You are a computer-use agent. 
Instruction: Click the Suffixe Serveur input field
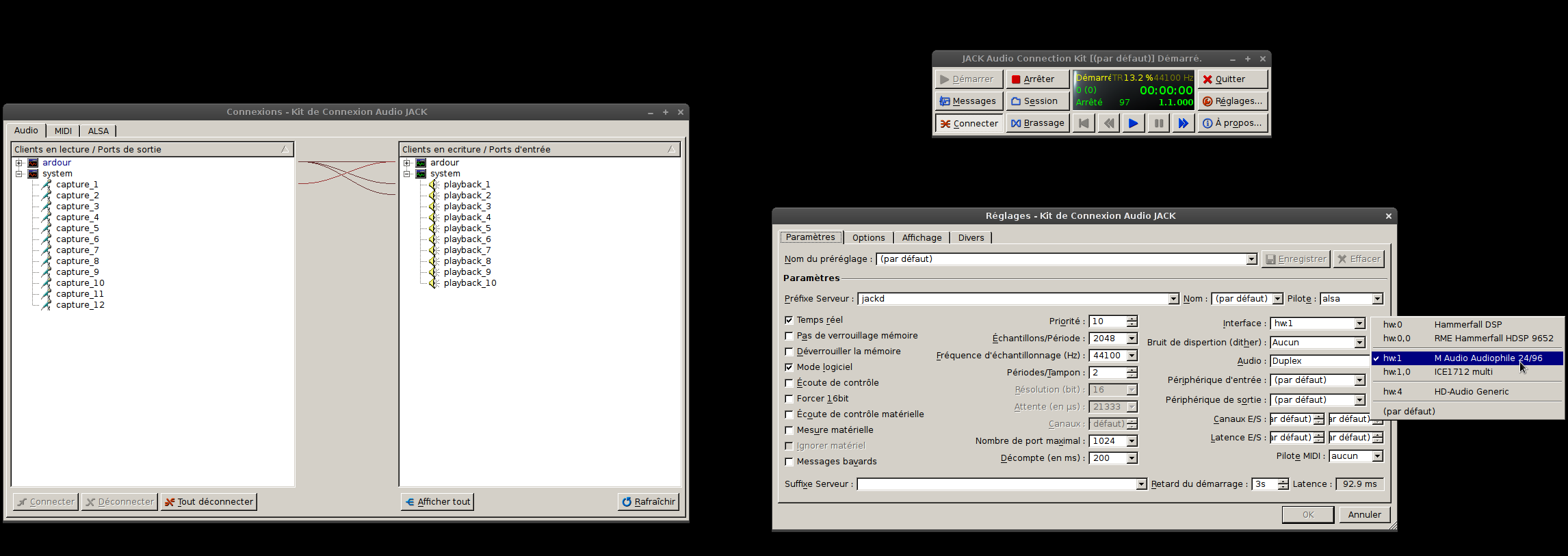pyautogui.click(x=997, y=484)
